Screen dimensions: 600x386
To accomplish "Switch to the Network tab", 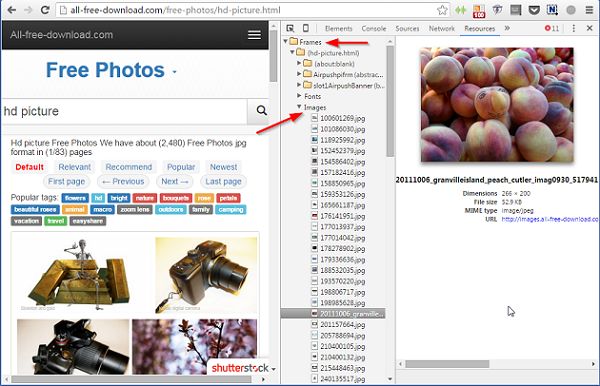I will [442, 28].
